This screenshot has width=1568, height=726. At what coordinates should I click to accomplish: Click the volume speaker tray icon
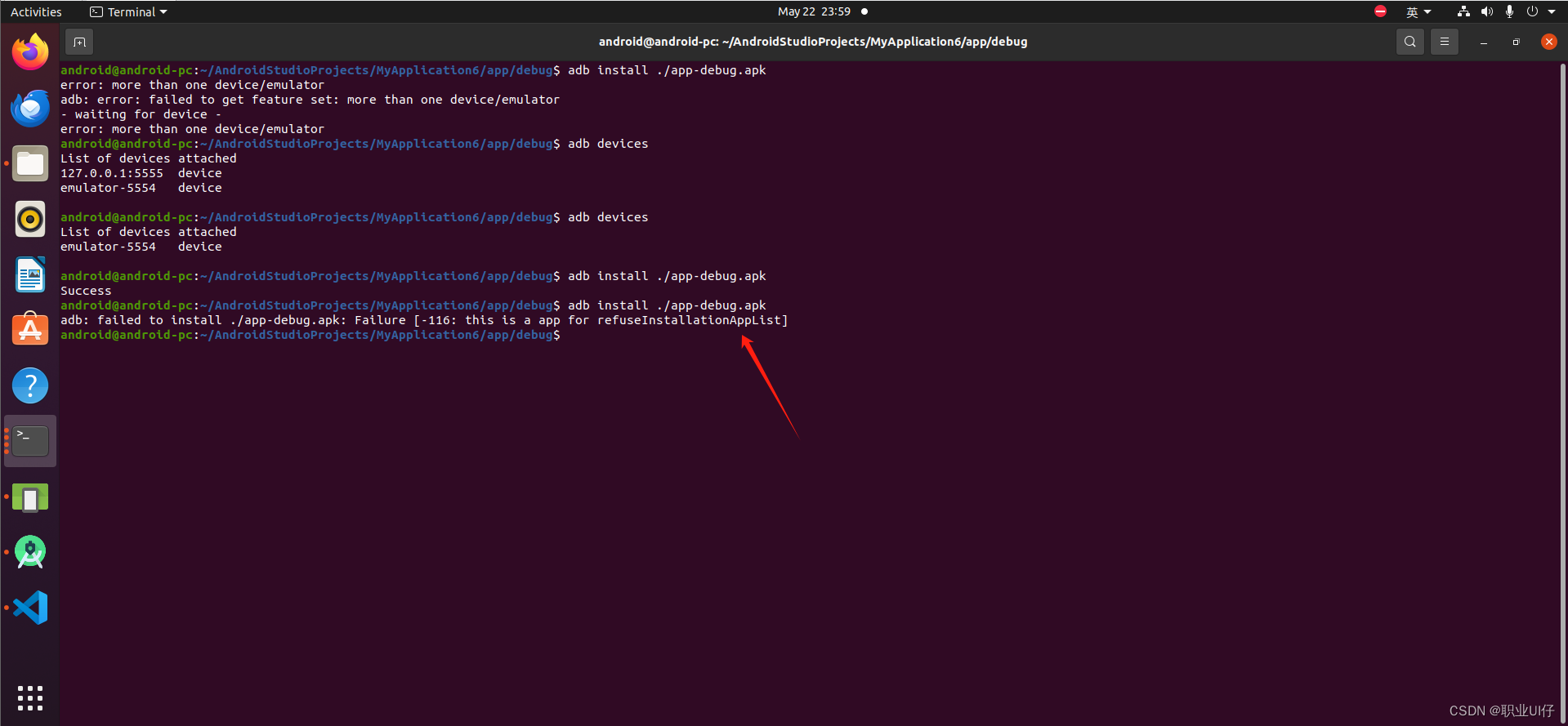click(x=1486, y=11)
